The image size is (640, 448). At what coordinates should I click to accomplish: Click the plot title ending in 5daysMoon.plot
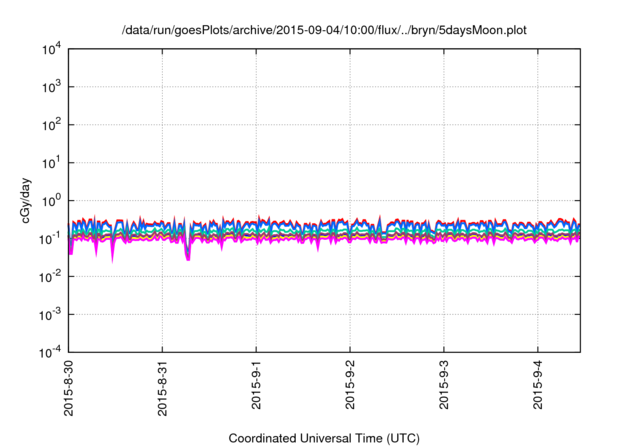324,30
